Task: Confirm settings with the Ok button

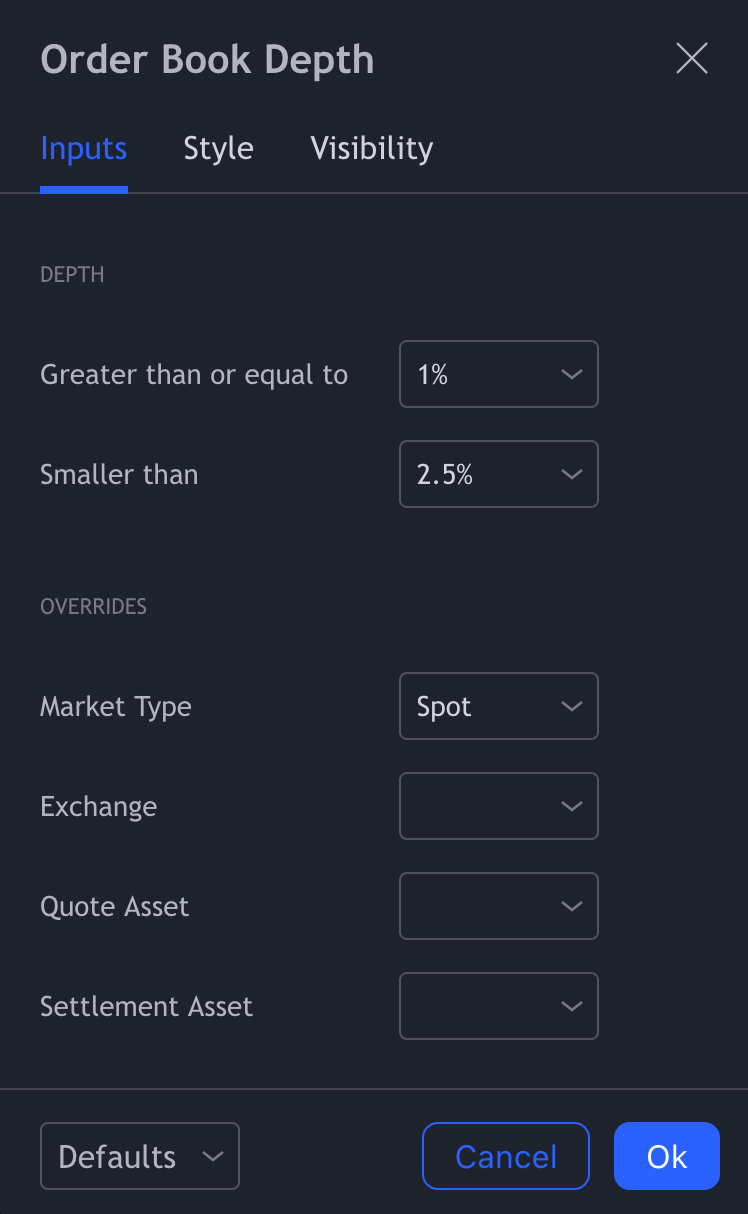Action: tap(666, 1156)
